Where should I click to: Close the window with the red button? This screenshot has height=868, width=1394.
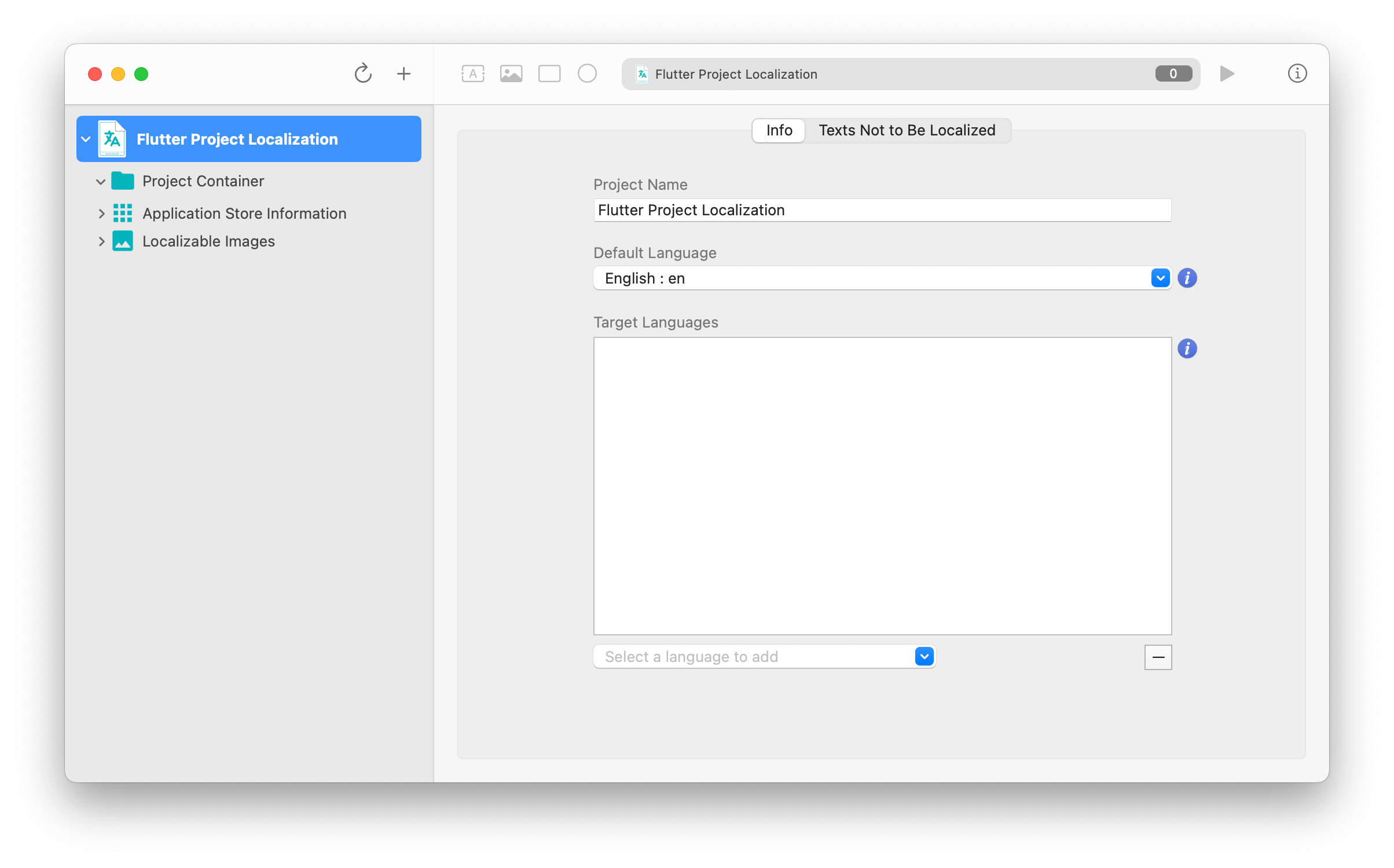tap(95, 74)
